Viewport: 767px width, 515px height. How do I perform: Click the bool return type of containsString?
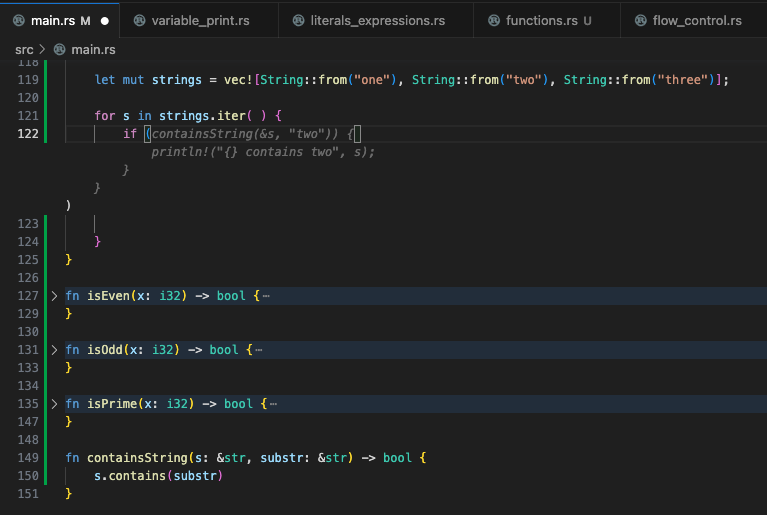[x=397, y=458]
